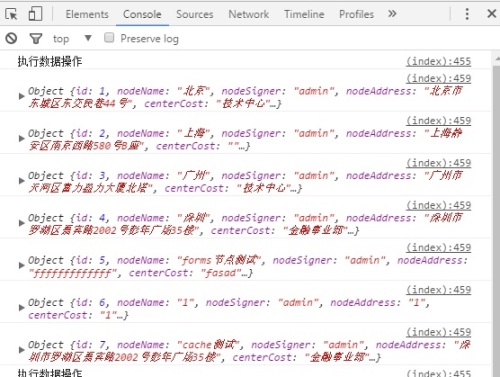The width and height of the screenshot is (500, 377).
Task: Expand the Object with id: 1
Action: click(x=21, y=96)
